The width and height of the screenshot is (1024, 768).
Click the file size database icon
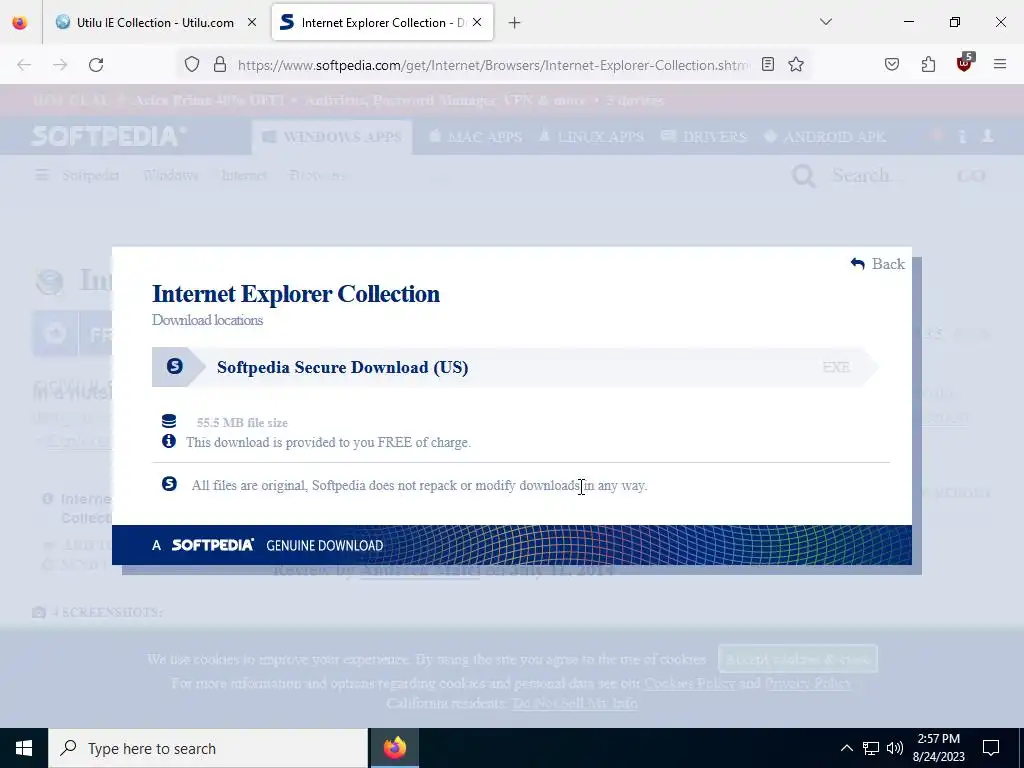click(x=169, y=421)
